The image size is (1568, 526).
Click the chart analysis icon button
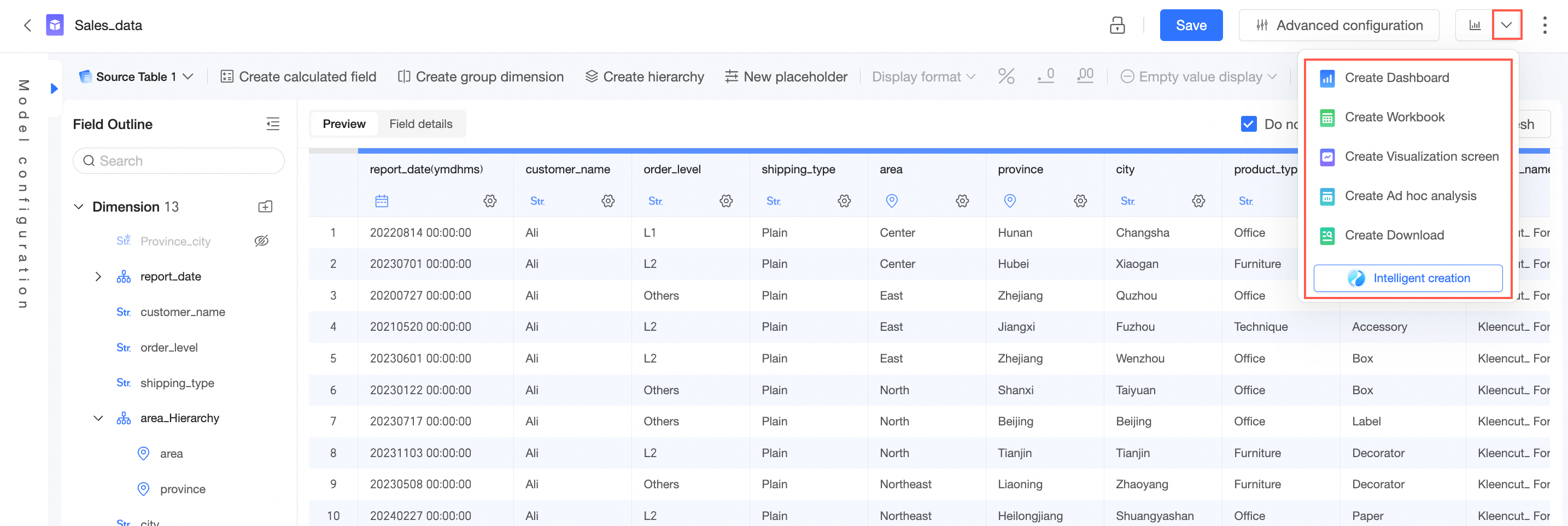click(x=1475, y=26)
